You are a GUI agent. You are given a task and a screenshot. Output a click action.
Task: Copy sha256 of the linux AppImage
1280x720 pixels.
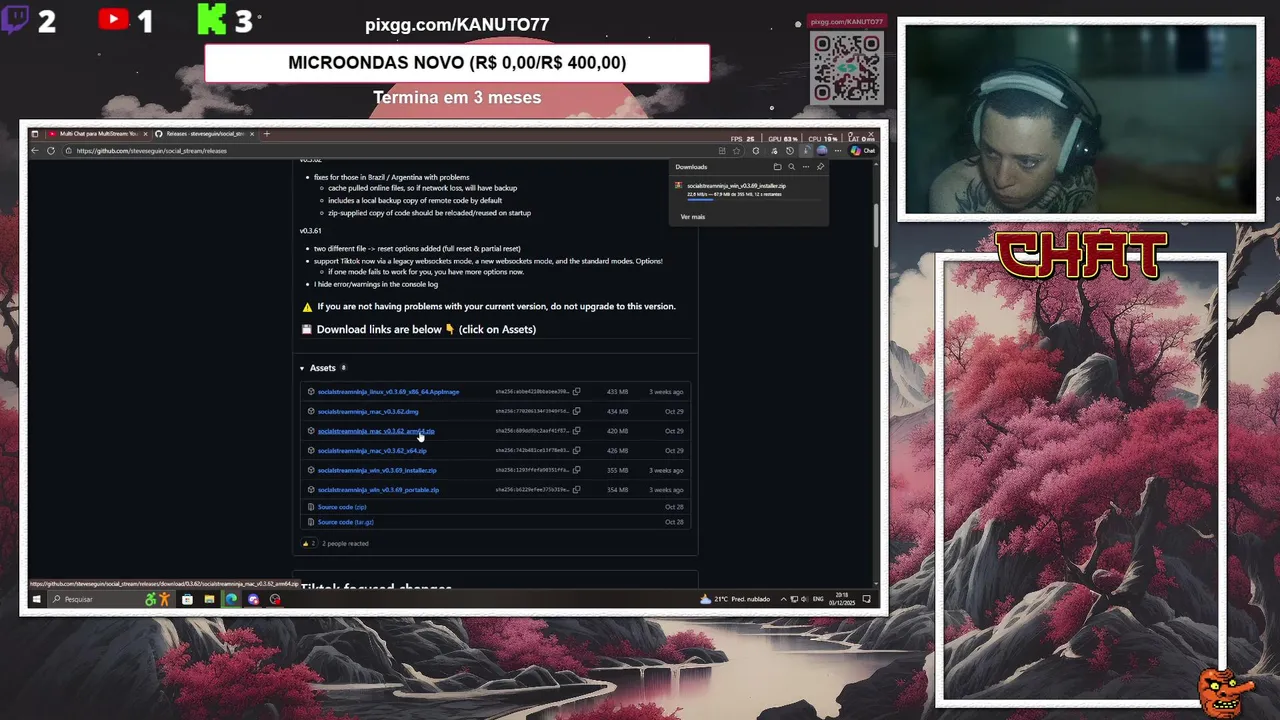pos(576,392)
